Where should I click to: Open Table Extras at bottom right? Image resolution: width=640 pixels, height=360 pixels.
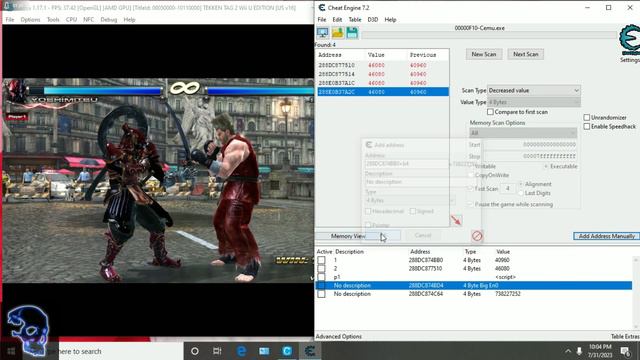click(x=625, y=336)
